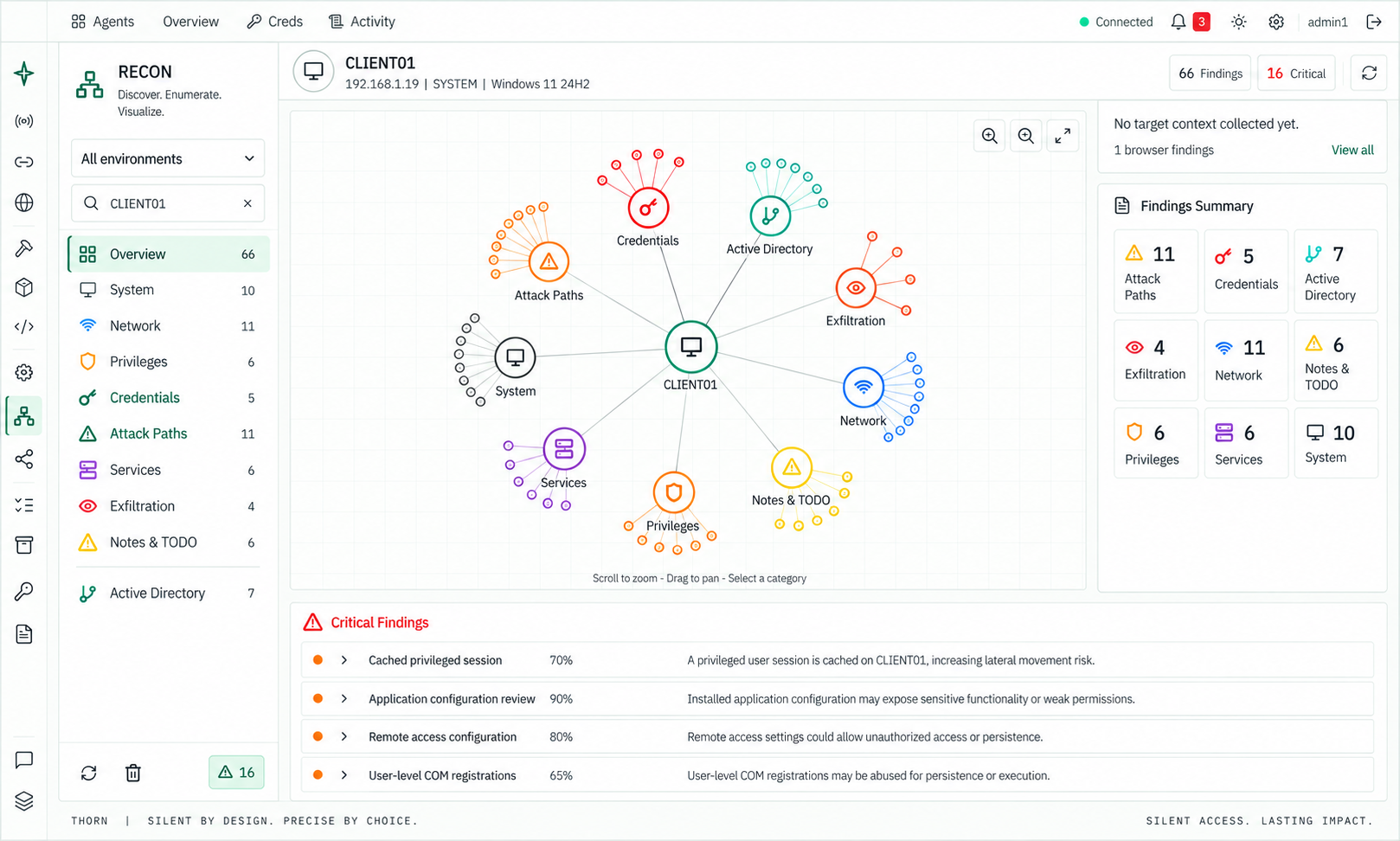Select Notes & TODO in sidebar list
The height and width of the screenshot is (841, 1400).
coord(169,542)
